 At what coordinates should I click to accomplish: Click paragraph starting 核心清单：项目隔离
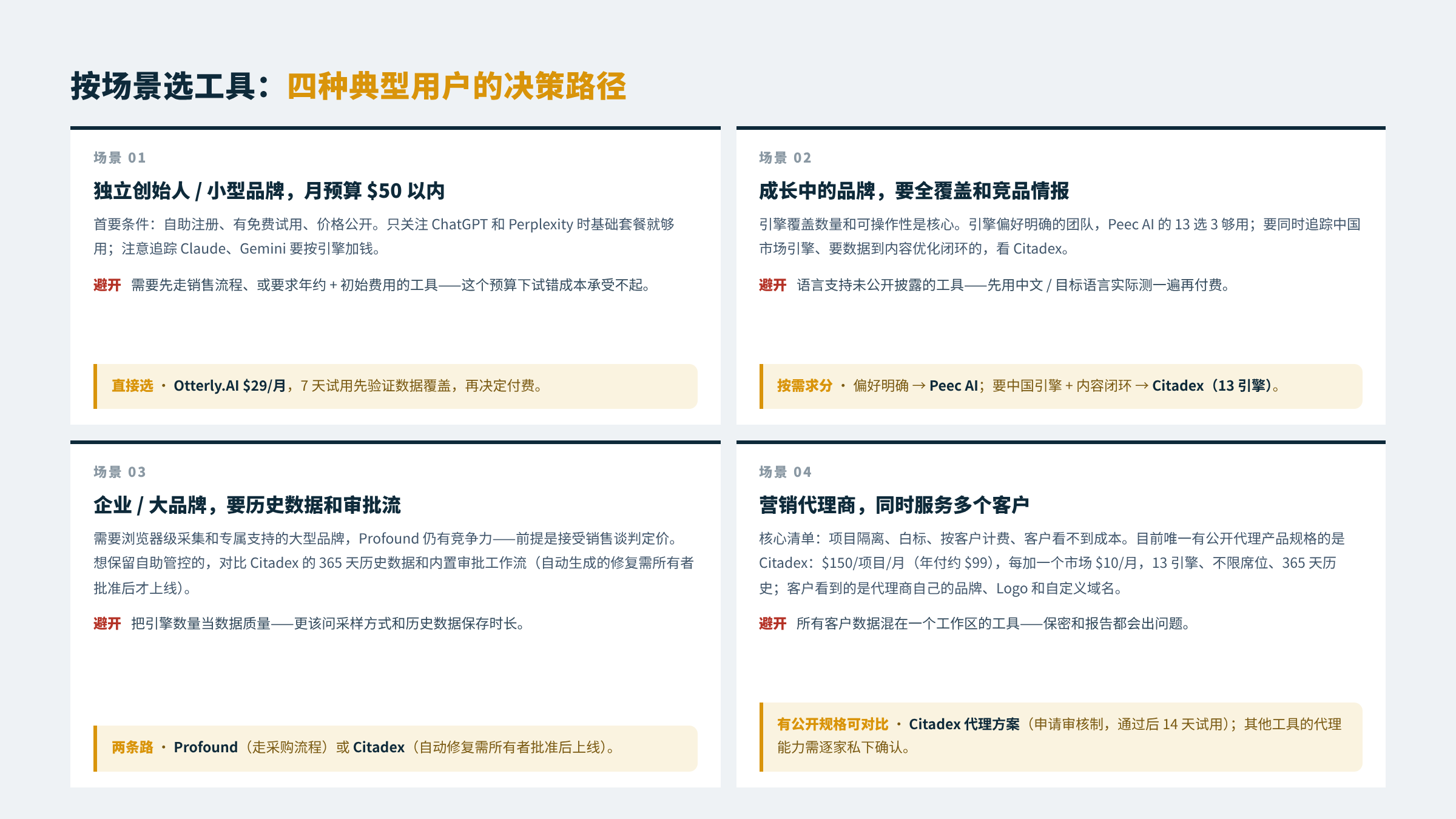[1052, 564]
